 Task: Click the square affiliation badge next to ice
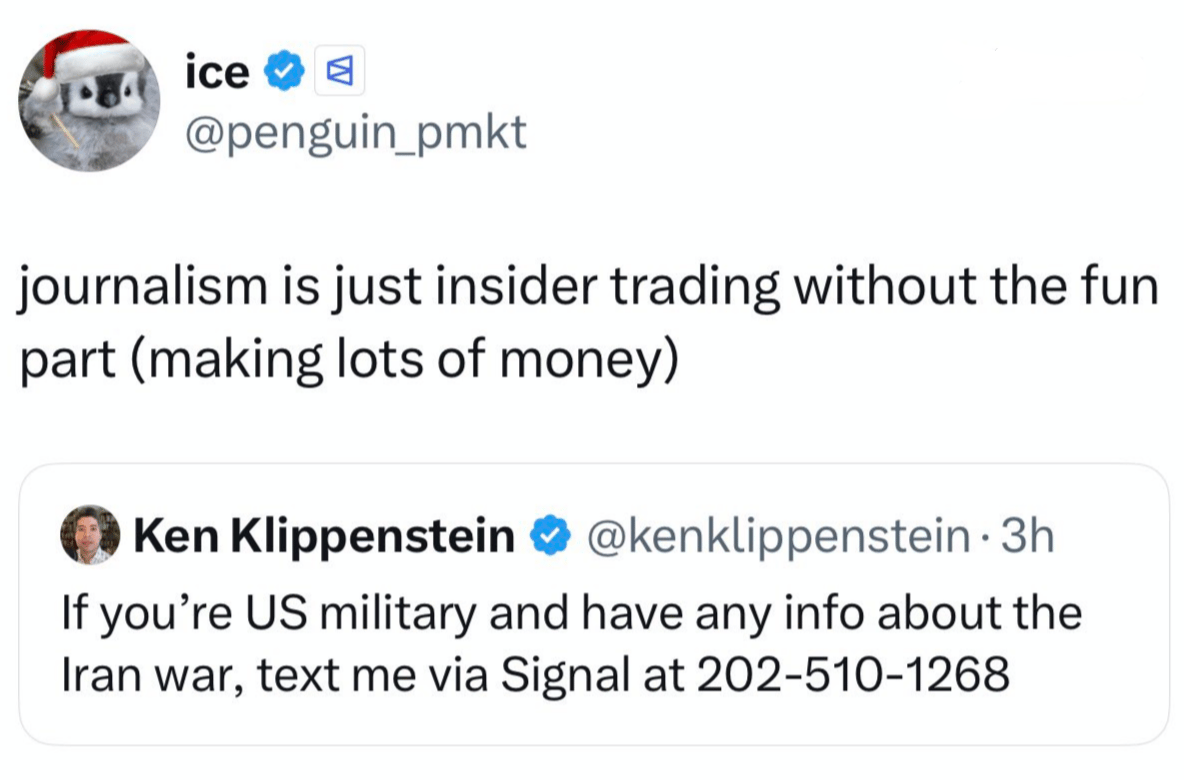[331, 72]
